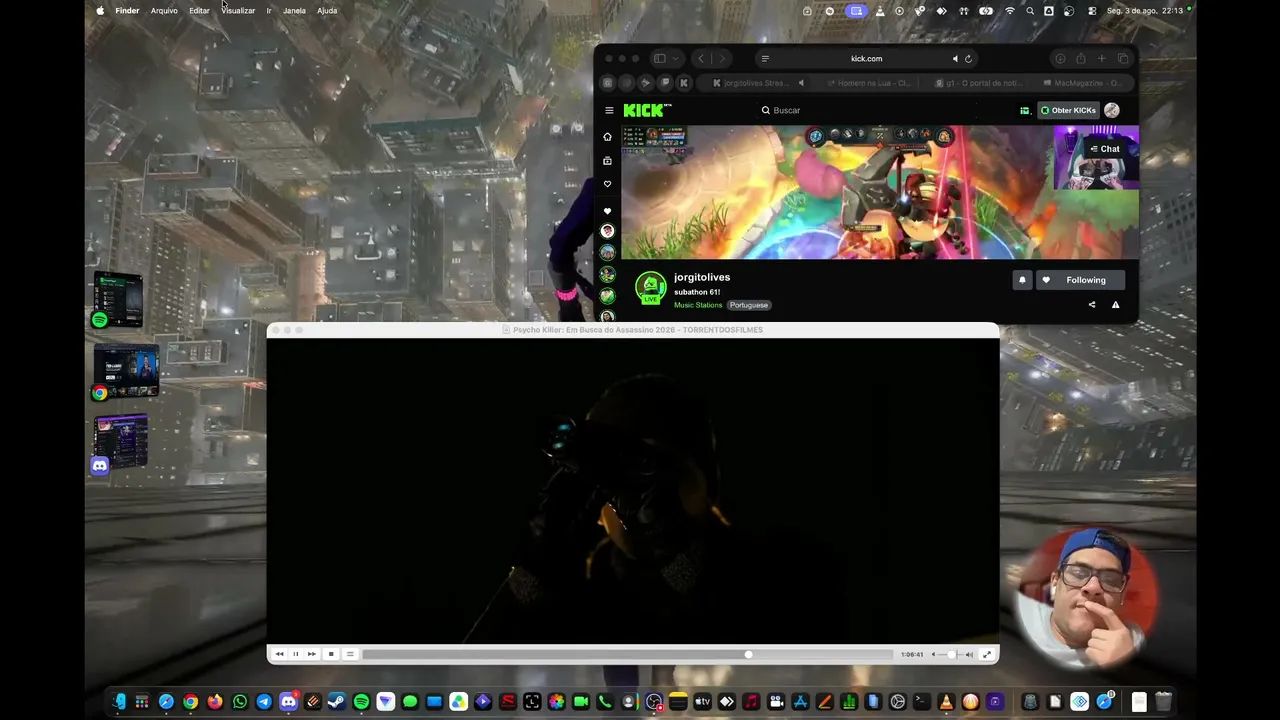Viewport: 1280px width, 720px height.
Task: Toggle the Chat panel on stream
Action: click(1104, 149)
